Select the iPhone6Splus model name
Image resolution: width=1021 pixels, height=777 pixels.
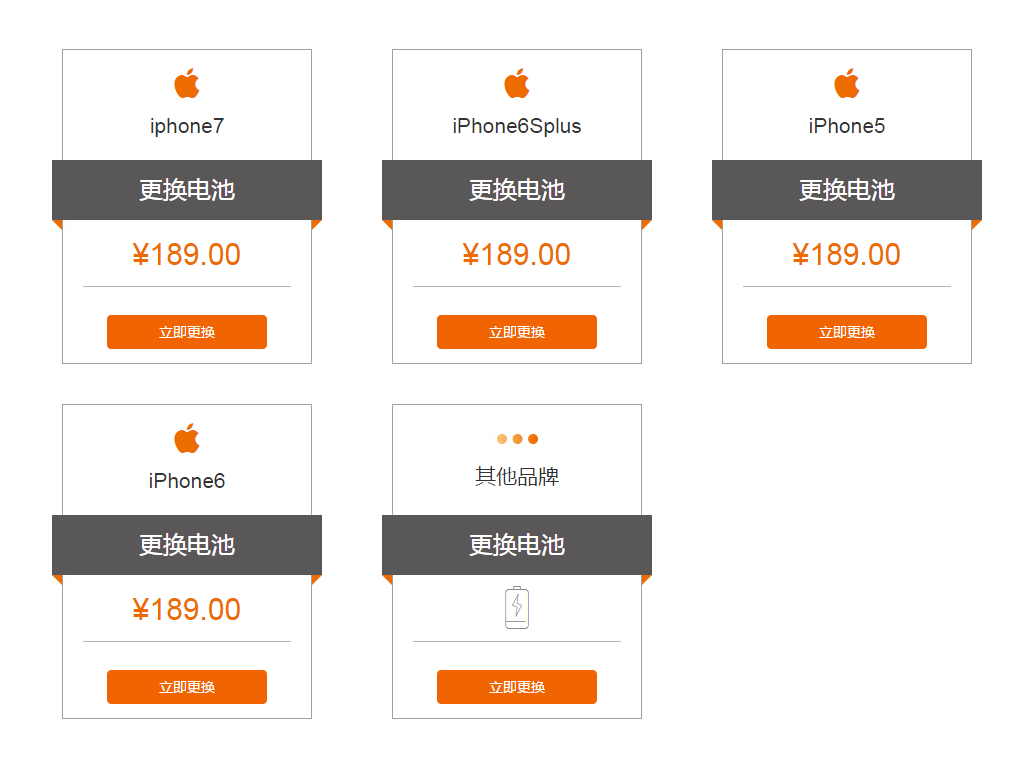517,126
